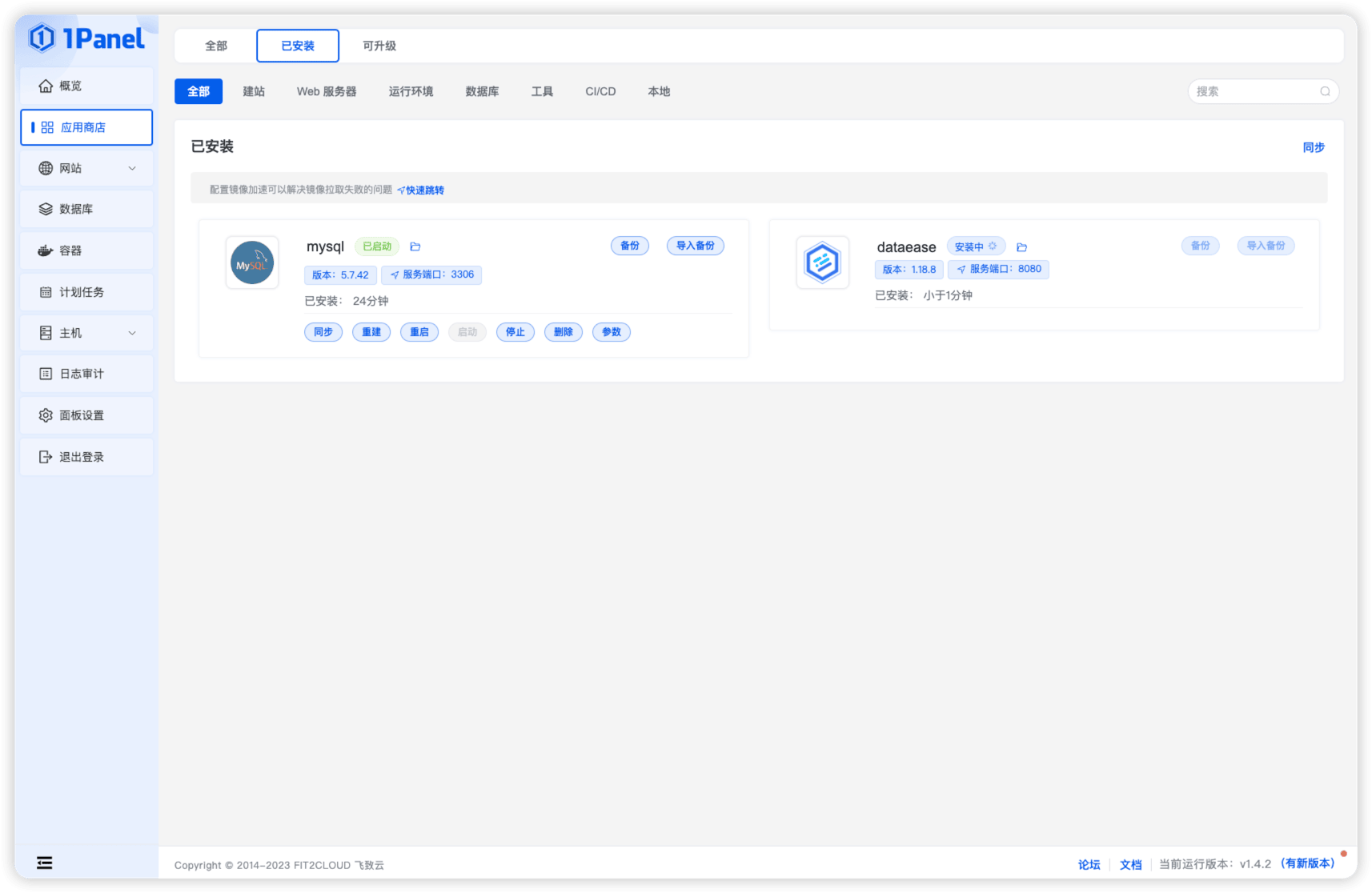Filter apps by Web 服务器 category
The height and width of the screenshot is (893, 1372).
[x=327, y=91]
